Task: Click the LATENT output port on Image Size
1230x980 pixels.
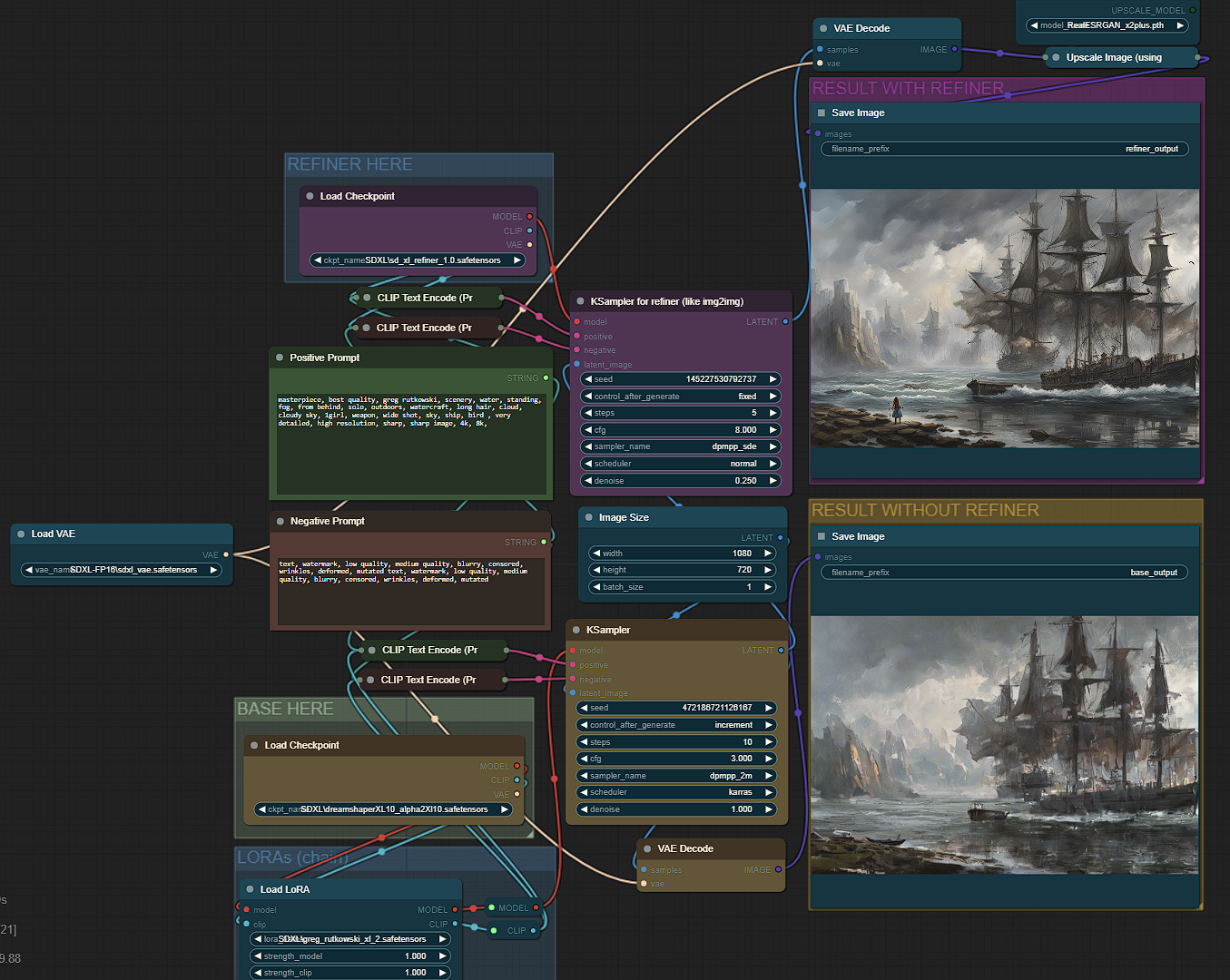Action: [x=780, y=538]
